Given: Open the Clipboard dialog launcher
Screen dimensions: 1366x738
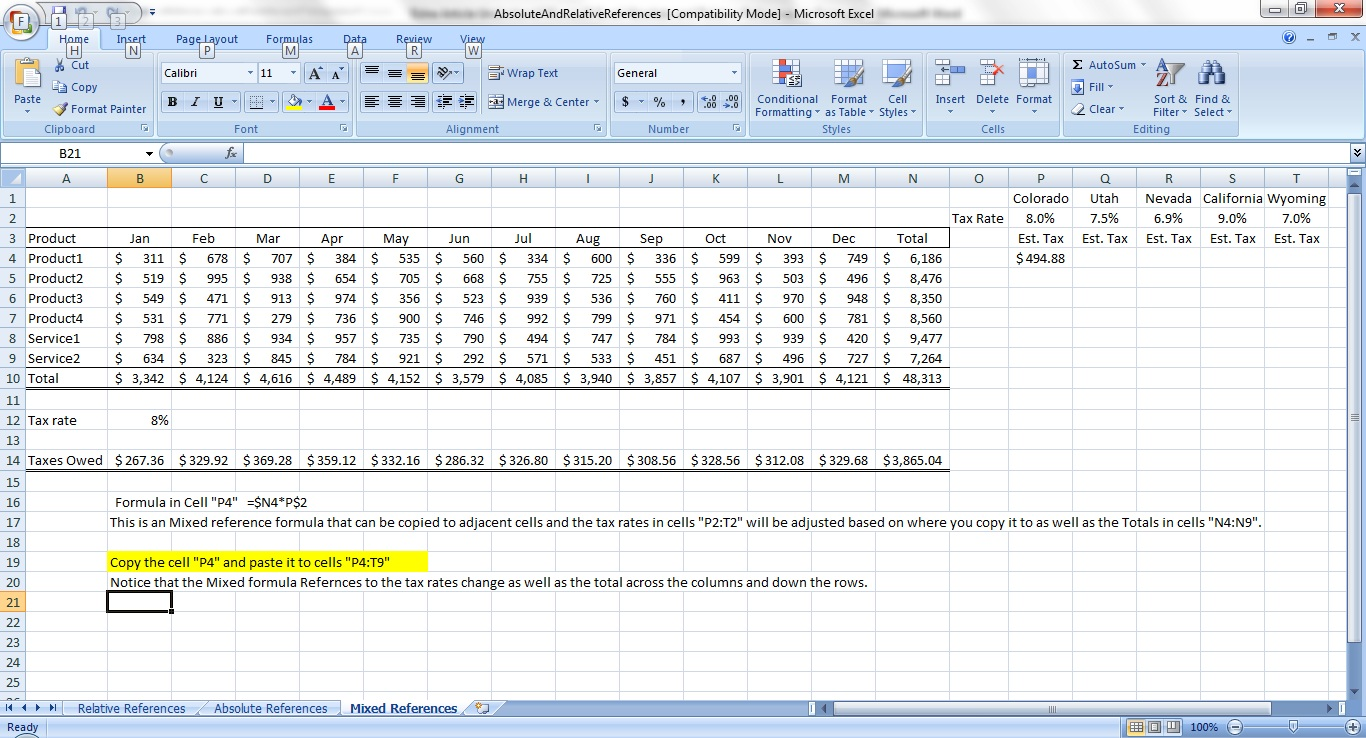Looking at the screenshot, I should coord(144,129).
